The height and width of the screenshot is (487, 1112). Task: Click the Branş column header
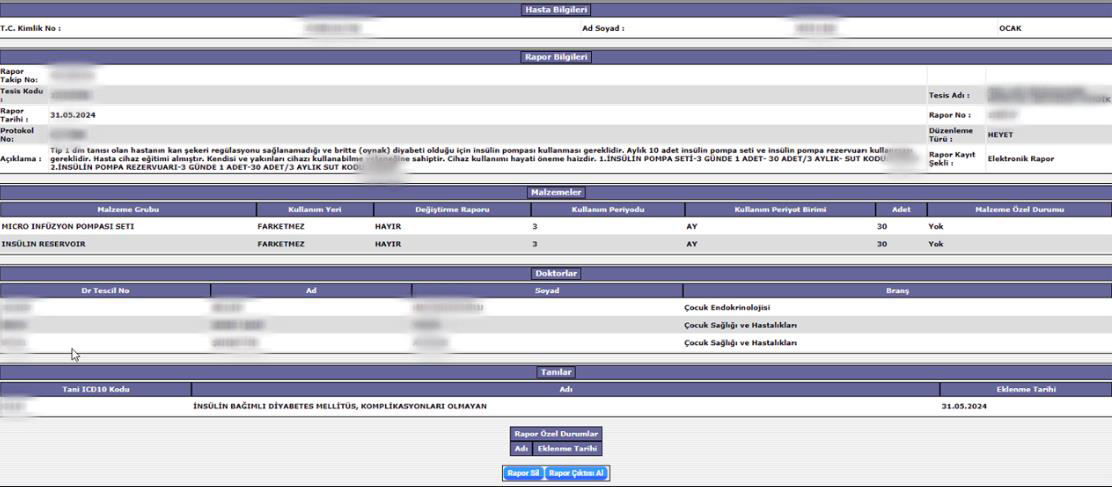point(897,291)
